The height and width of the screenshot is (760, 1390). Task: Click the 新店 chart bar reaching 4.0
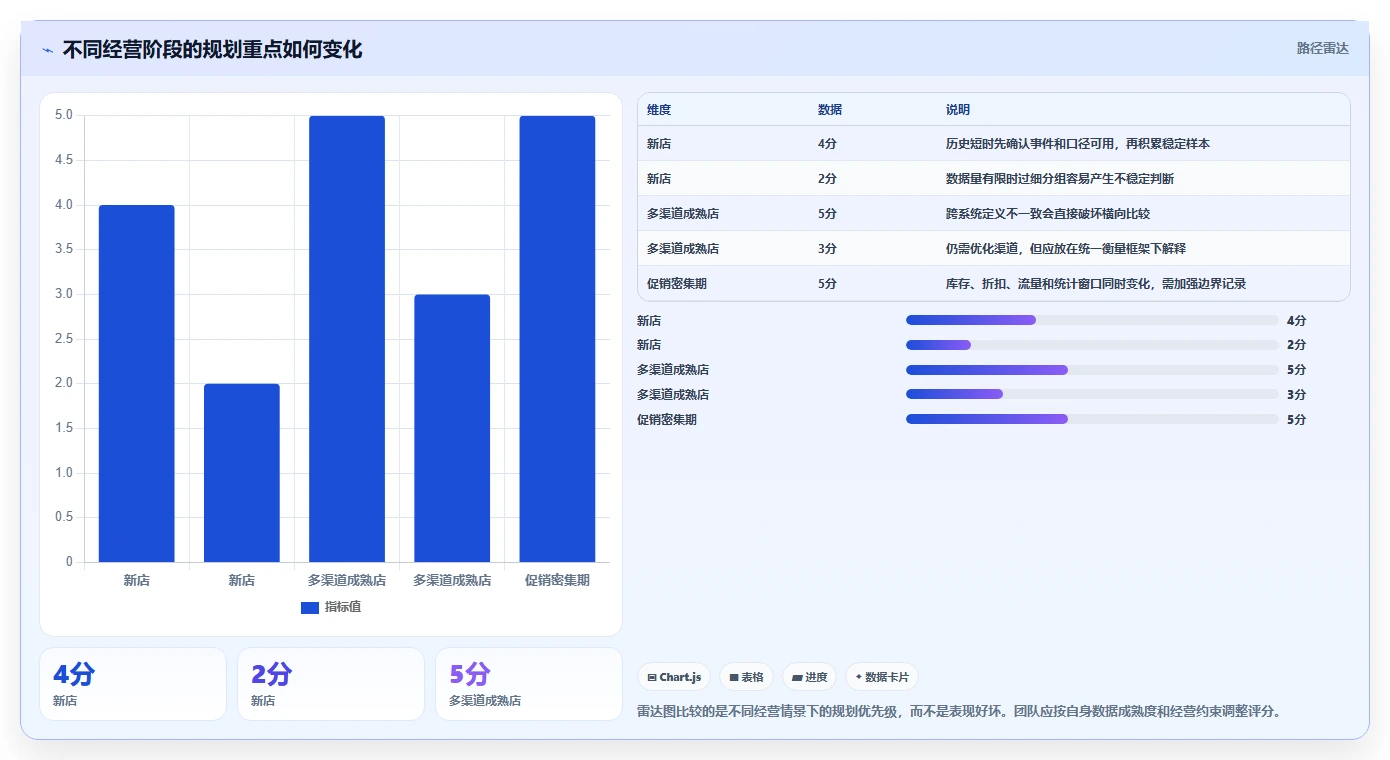[137, 384]
